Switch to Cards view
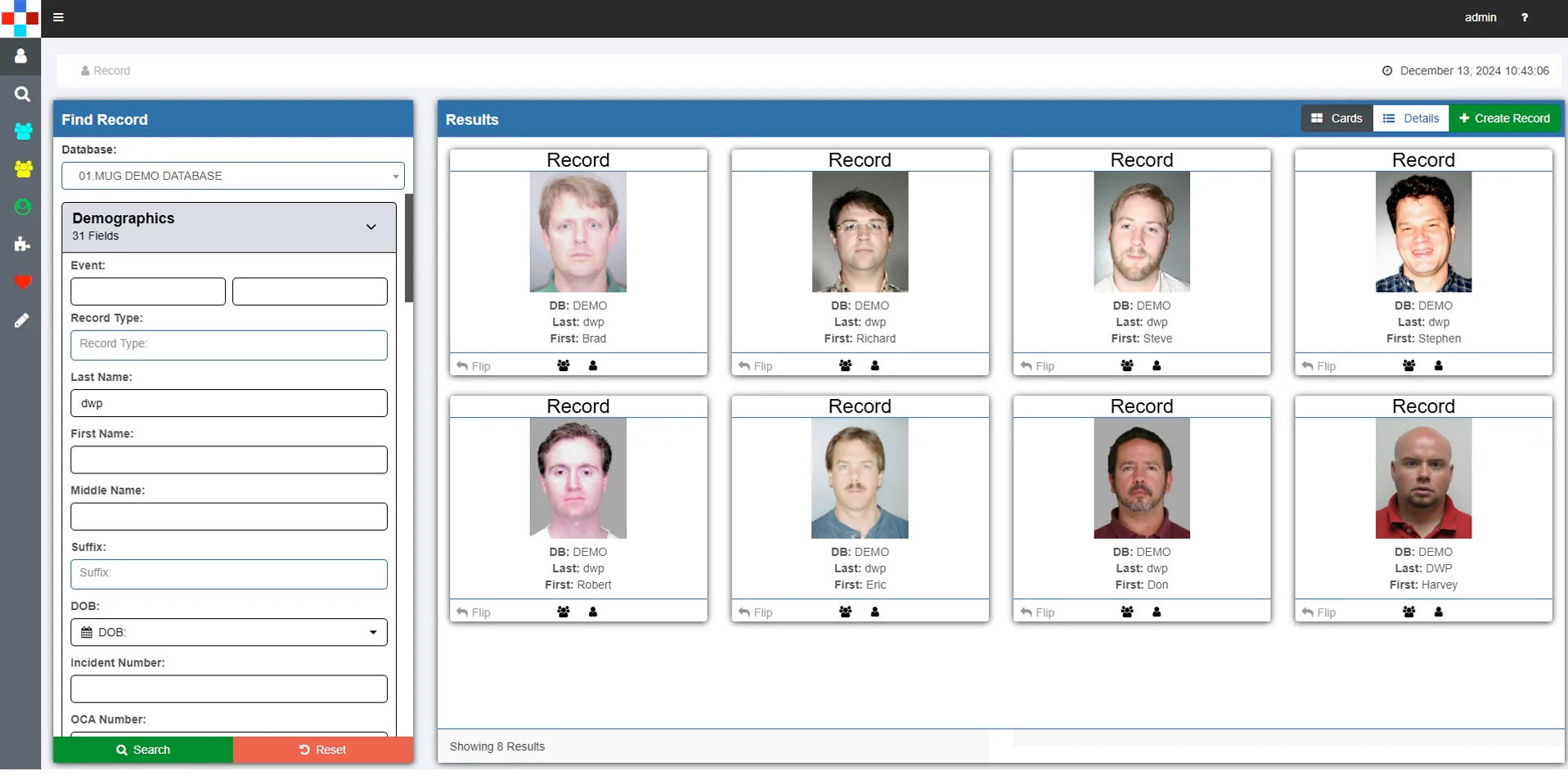Image resolution: width=1568 pixels, height=780 pixels. click(x=1337, y=119)
